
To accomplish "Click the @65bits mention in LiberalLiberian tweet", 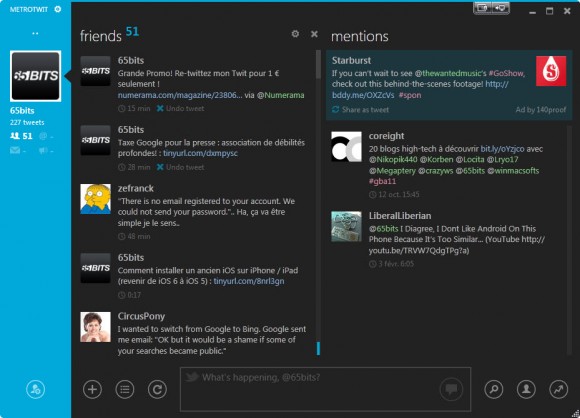I will click(x=384, y=229).
